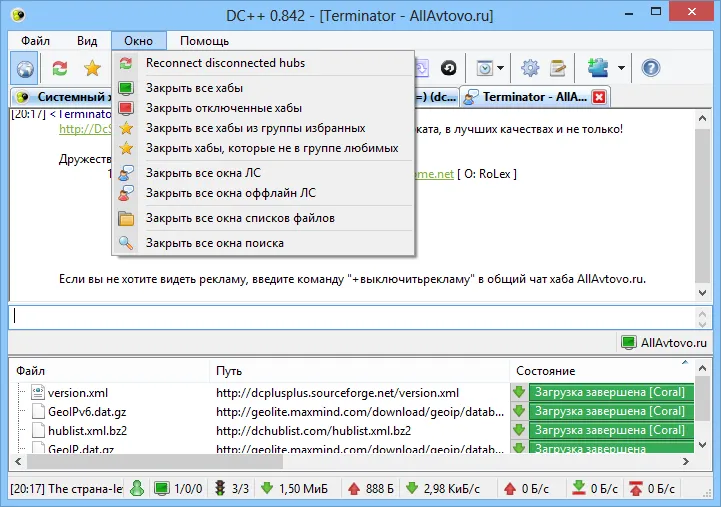Choose Reconnect disconnected hubs
Image resolution: width=721 pixels, height=507 pixels.
pos(263,63)
